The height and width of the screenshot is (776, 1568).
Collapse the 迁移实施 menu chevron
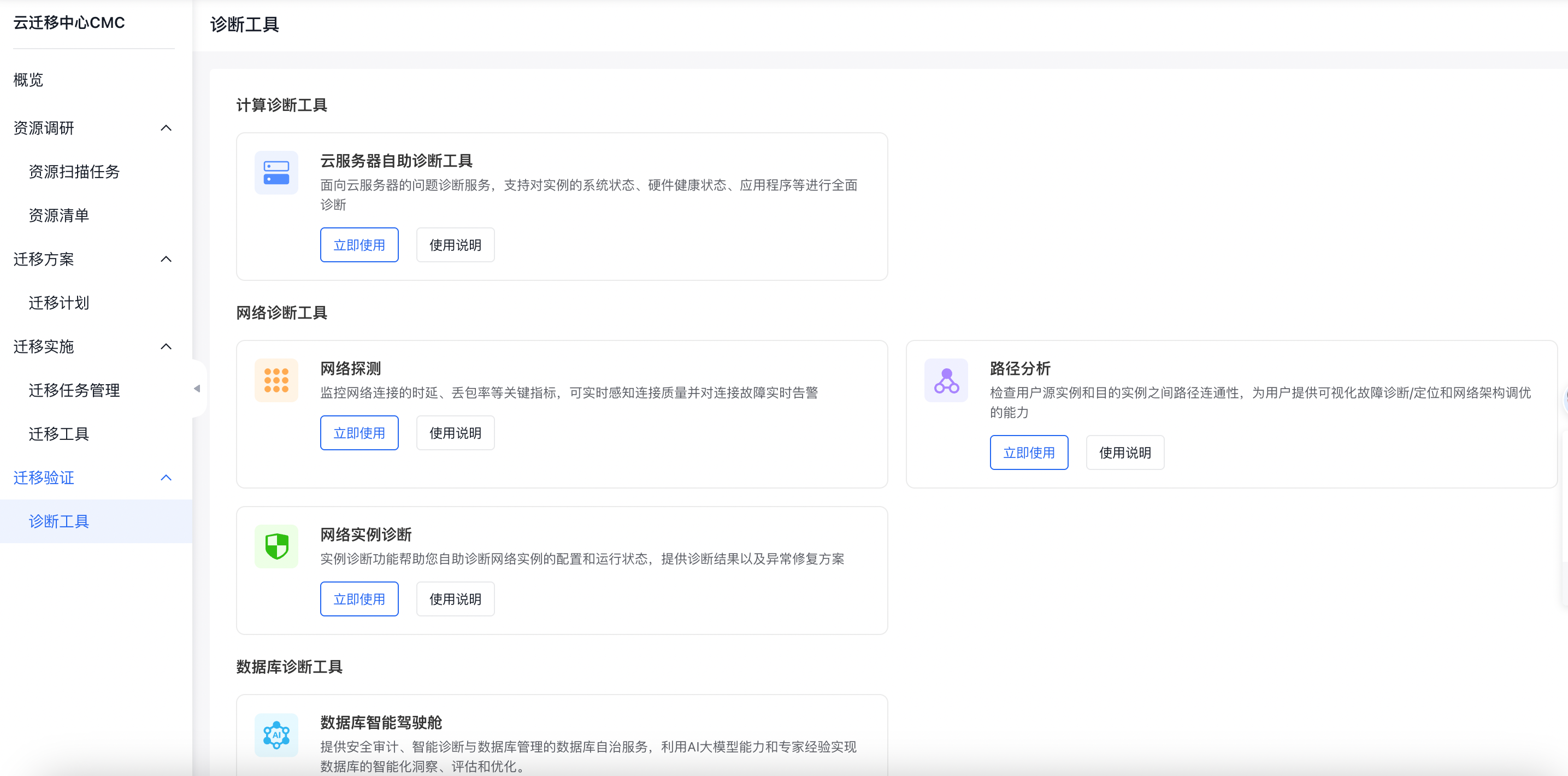[x=166, y=346]
